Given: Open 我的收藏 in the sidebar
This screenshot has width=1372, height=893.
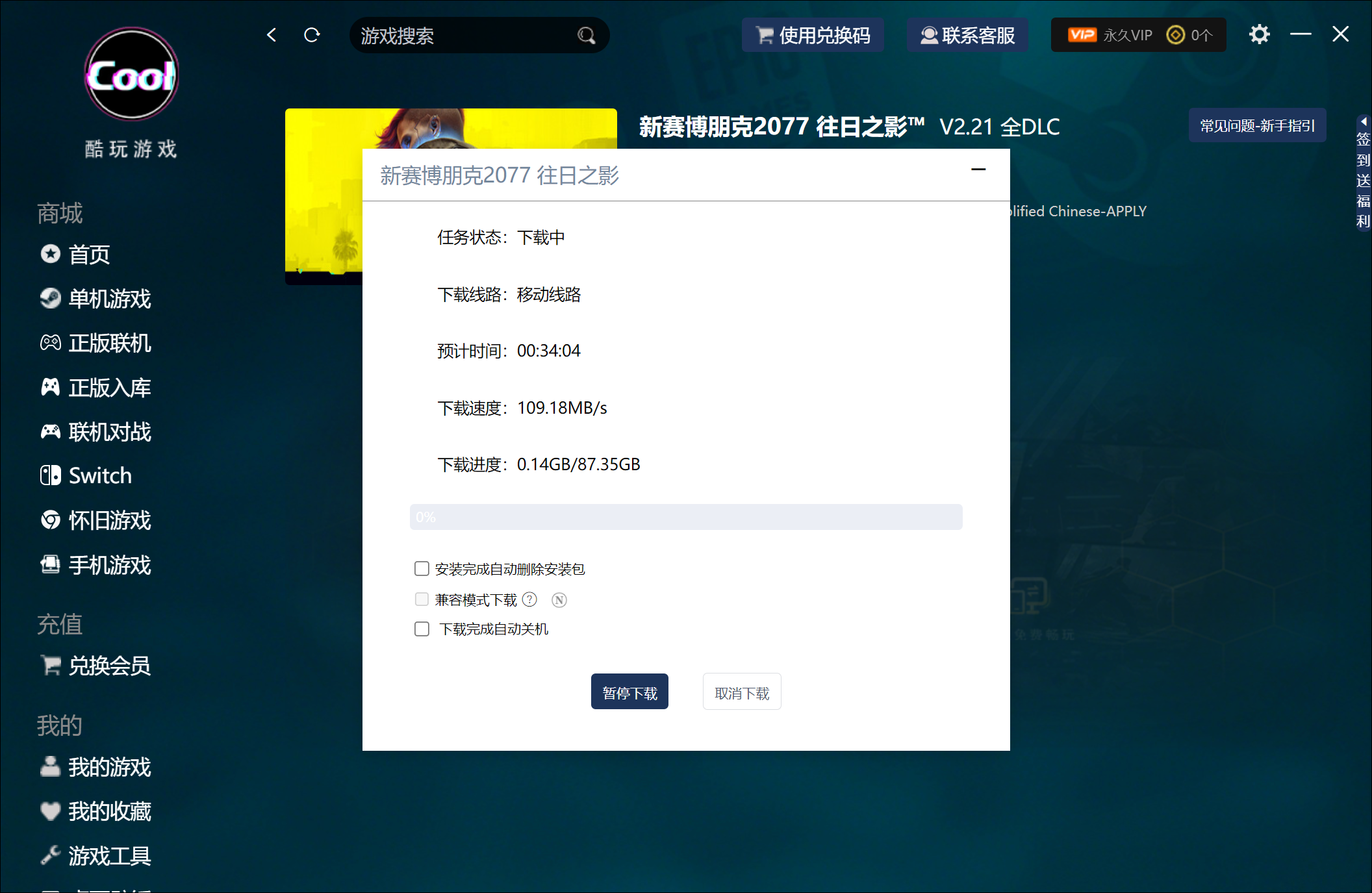Looking at the screenshot, I should click(x=95, y=811).
